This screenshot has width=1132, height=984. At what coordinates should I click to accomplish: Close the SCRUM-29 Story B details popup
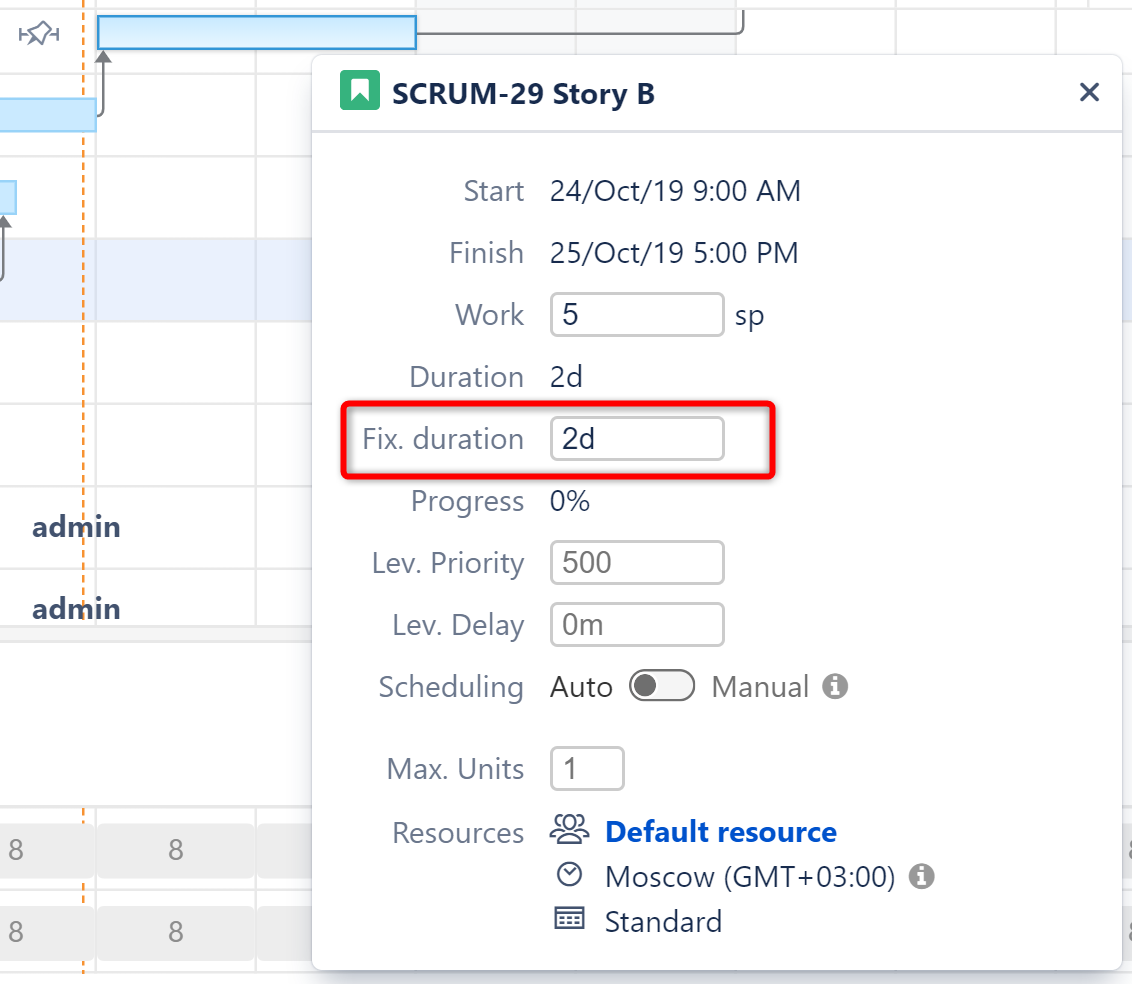tap(1089, 92)
